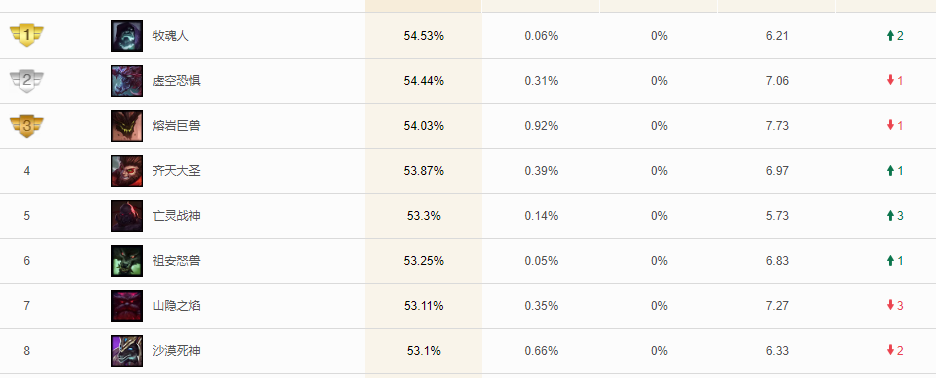Click the 山隐之焰 champion portrait

point(127,306)
